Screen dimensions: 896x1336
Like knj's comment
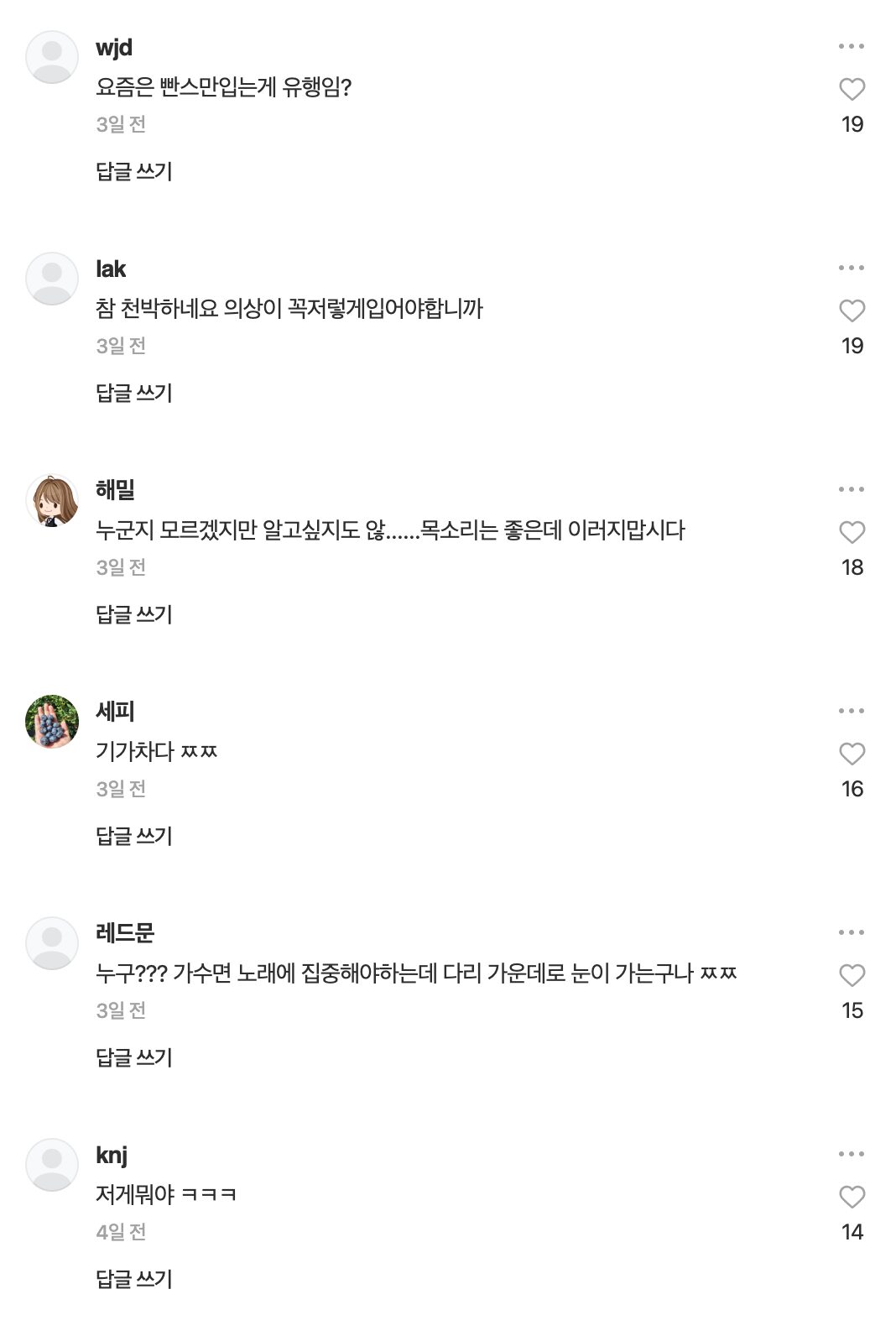[852, 1197]
